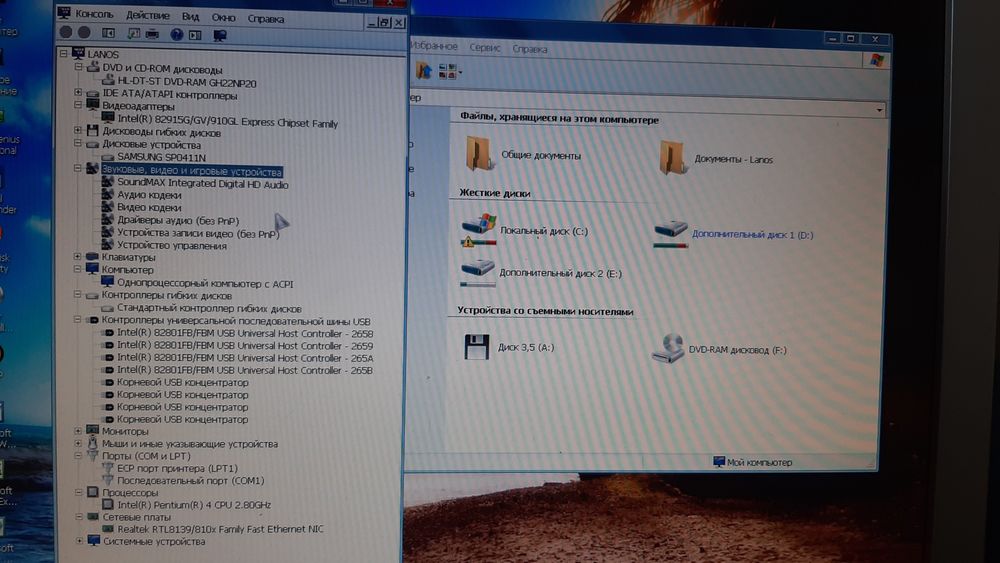Click the Мой компьютер status bar entry
Viewport: 1000px width, 563px height.
click(x=753, y=462)
